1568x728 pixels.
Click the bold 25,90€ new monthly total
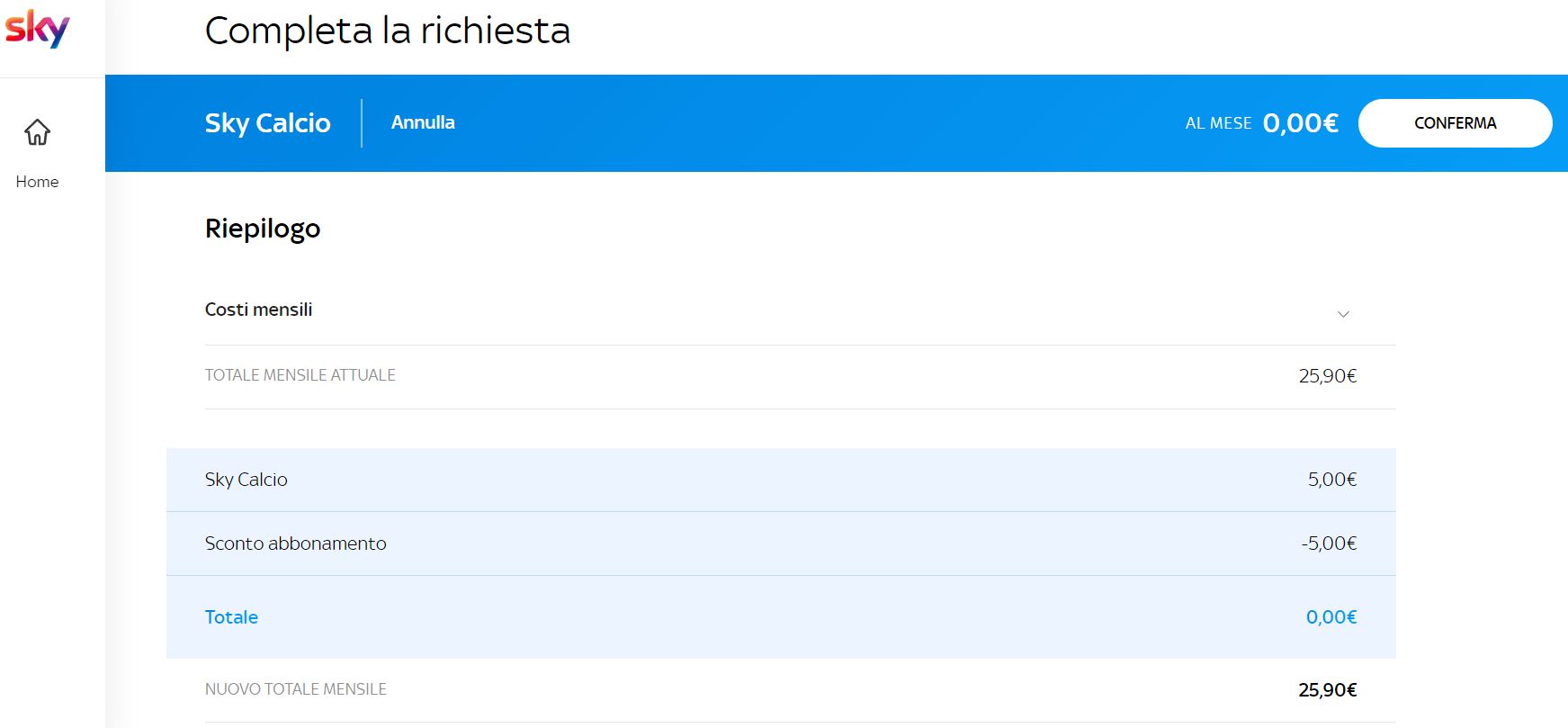(1328, 690)
